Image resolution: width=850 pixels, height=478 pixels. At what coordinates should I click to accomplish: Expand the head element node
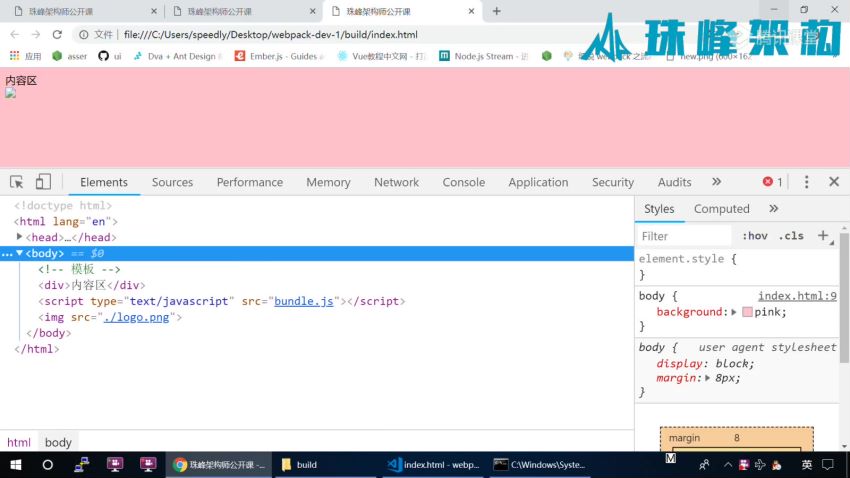20,237
